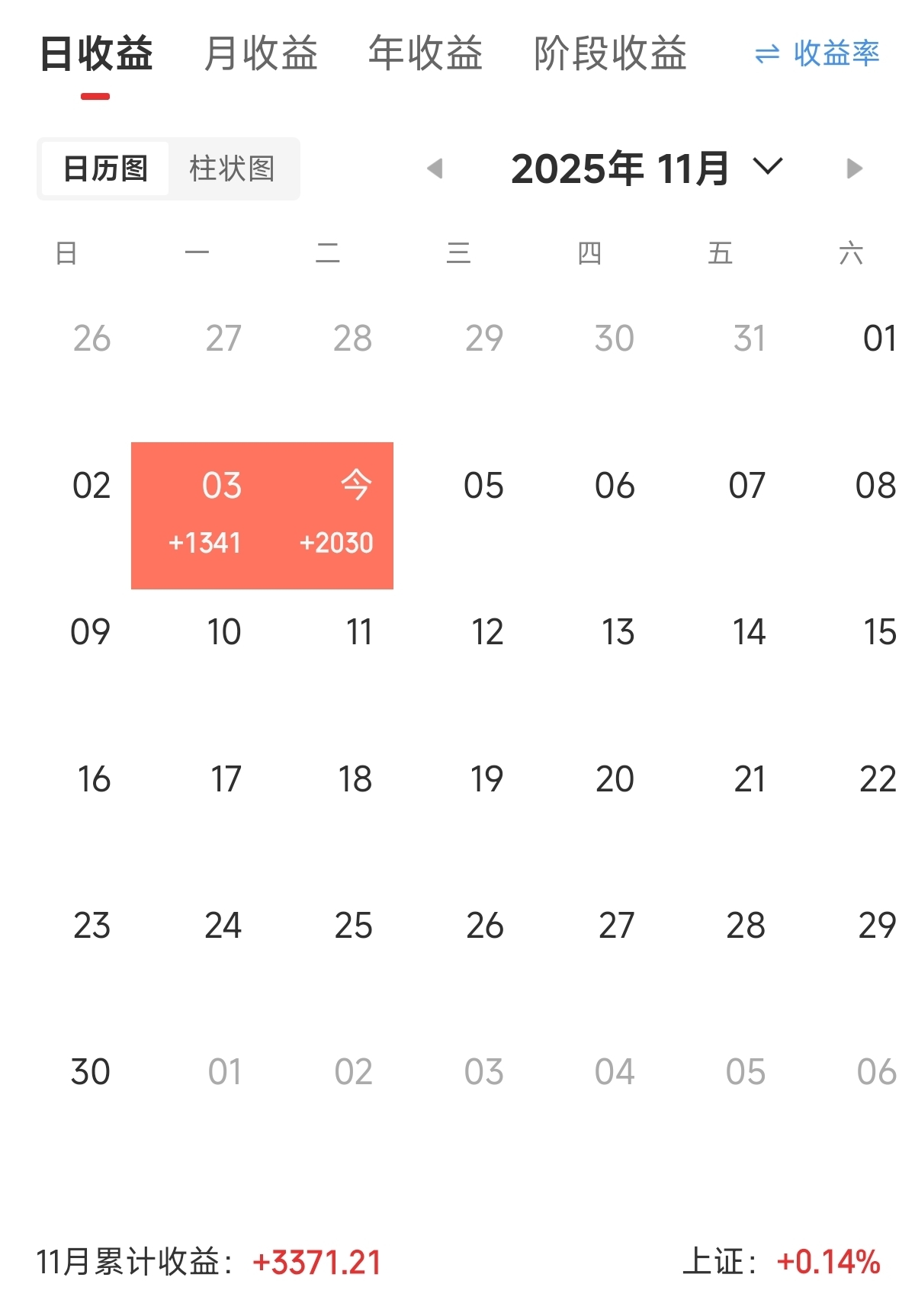Pick November 20 on the calendar
This screenshot has height=1316, width=915.
(x=615, y=779)
